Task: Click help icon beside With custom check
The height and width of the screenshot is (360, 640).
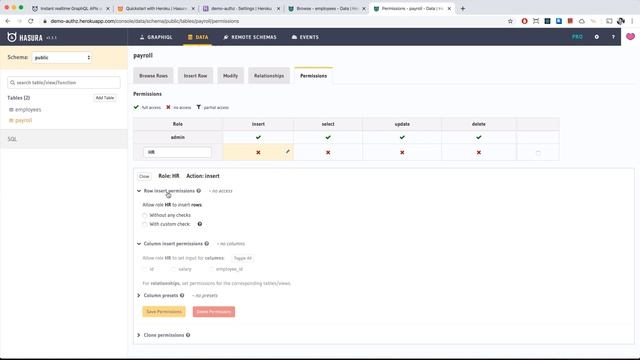Action: coord(200,224)
